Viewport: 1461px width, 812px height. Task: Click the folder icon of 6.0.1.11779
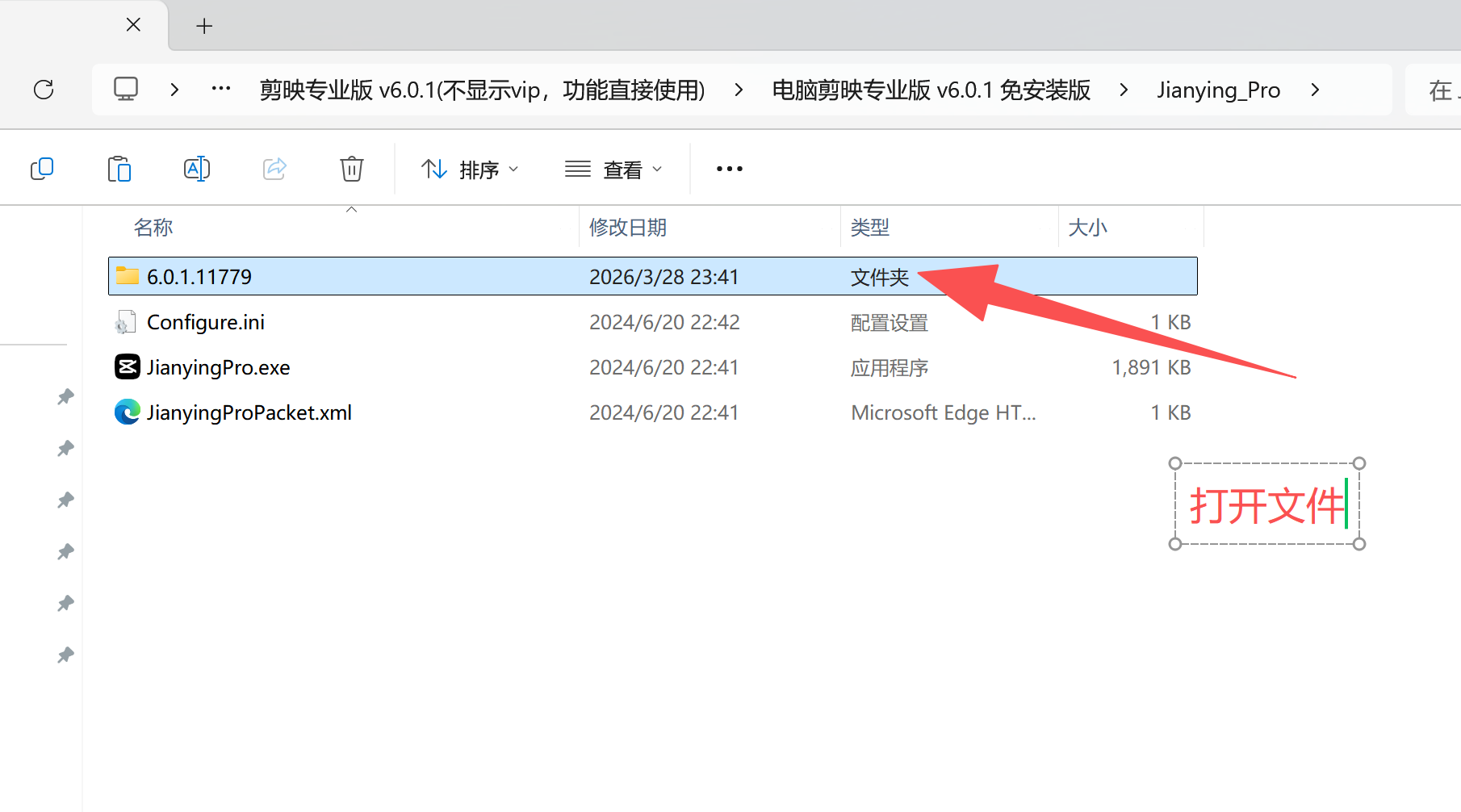click(x=127, y=276)
